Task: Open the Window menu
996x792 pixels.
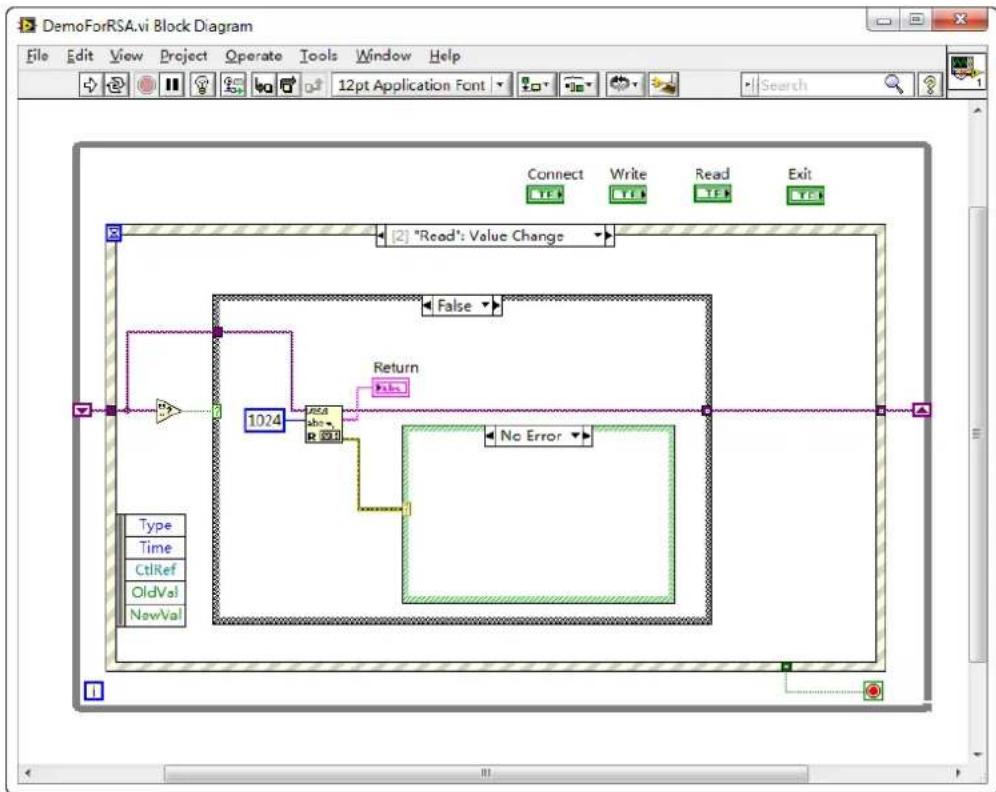Action: 383,56
